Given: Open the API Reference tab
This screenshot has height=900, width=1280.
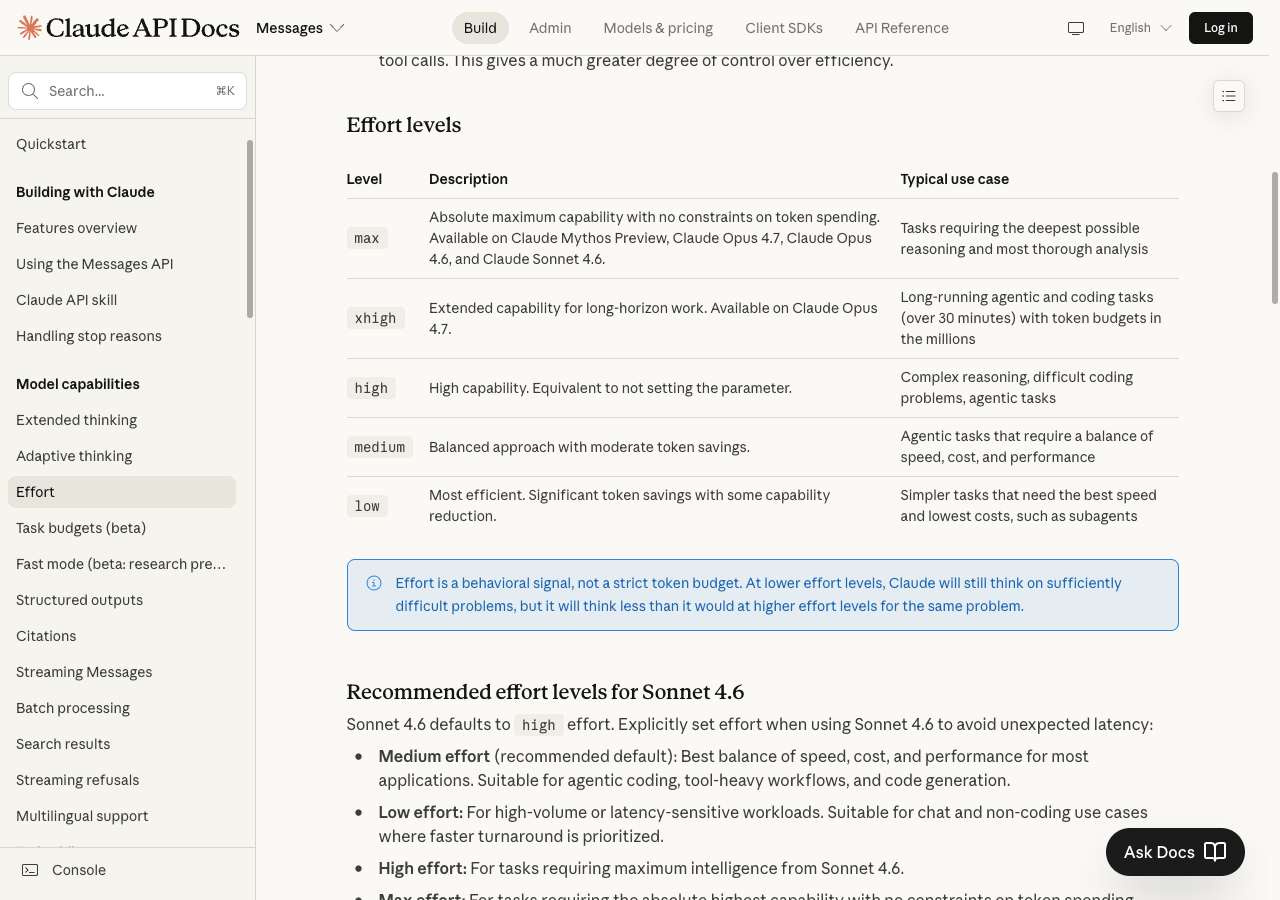Looking at the screenshot, I should pos(902,28).
